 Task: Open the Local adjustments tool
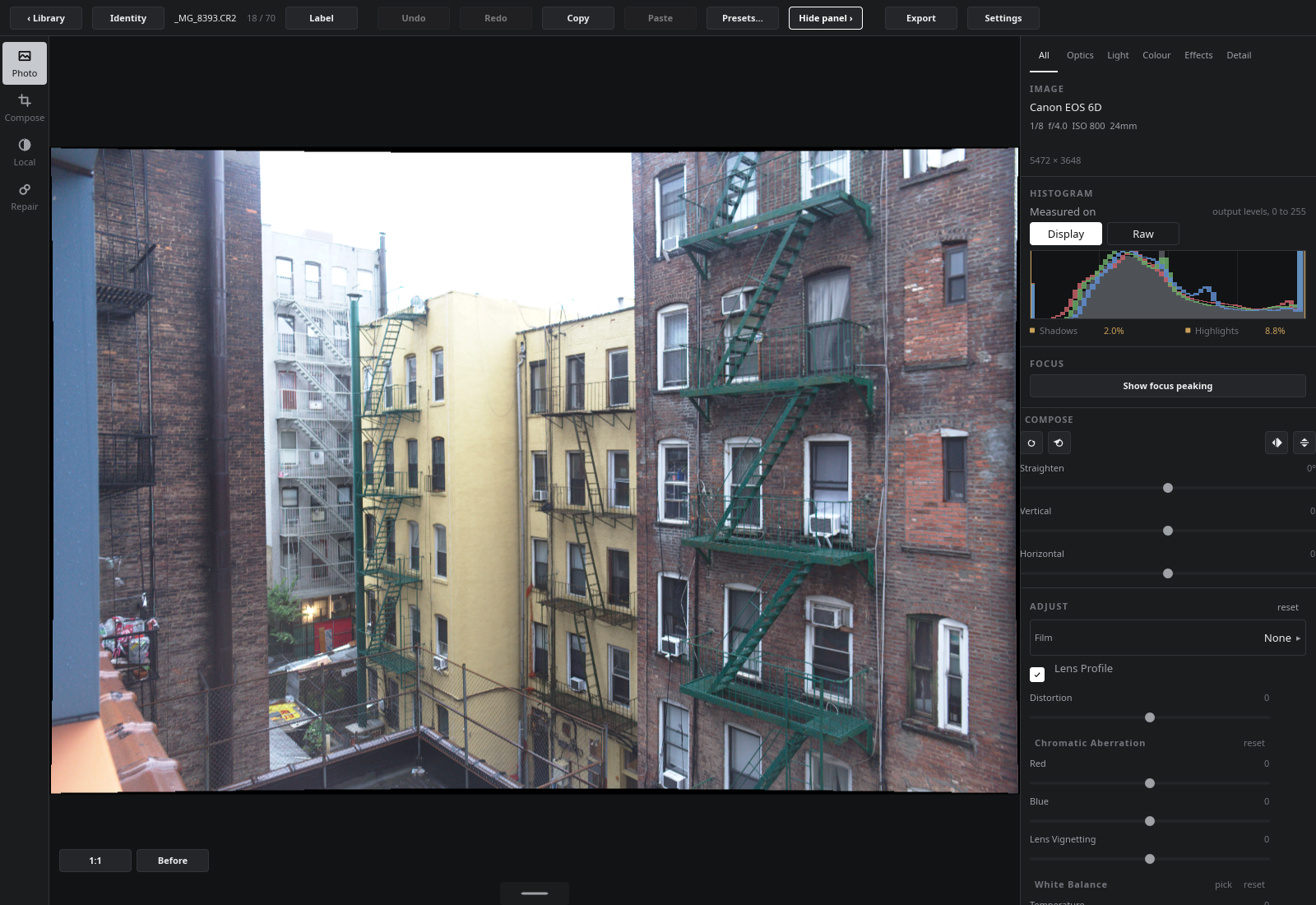(25, 152)
